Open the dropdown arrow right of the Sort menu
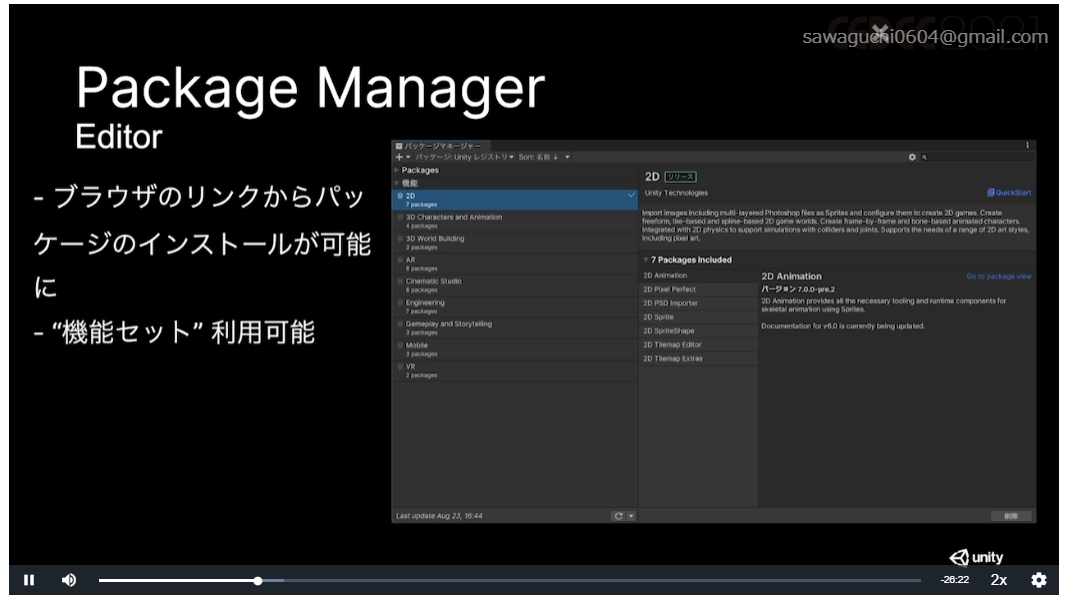The image size is (1067, 600). click(567, 157)
